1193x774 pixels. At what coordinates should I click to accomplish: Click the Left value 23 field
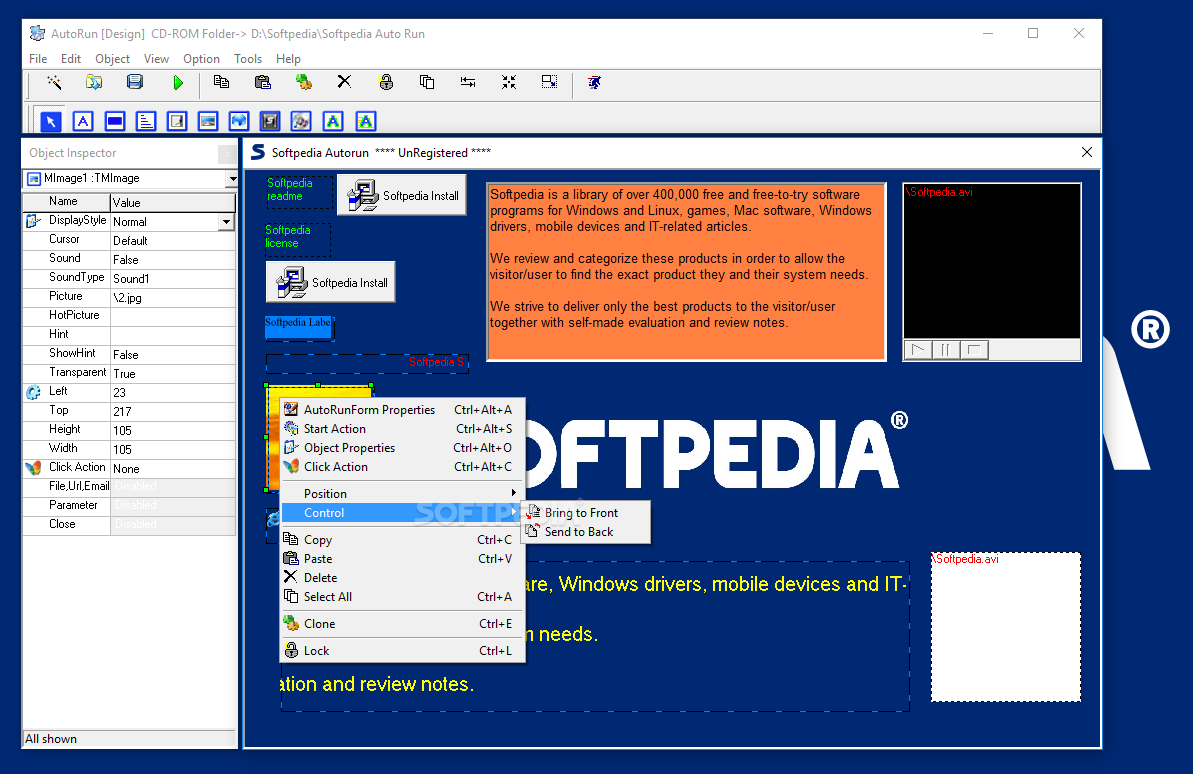(173, 393)
